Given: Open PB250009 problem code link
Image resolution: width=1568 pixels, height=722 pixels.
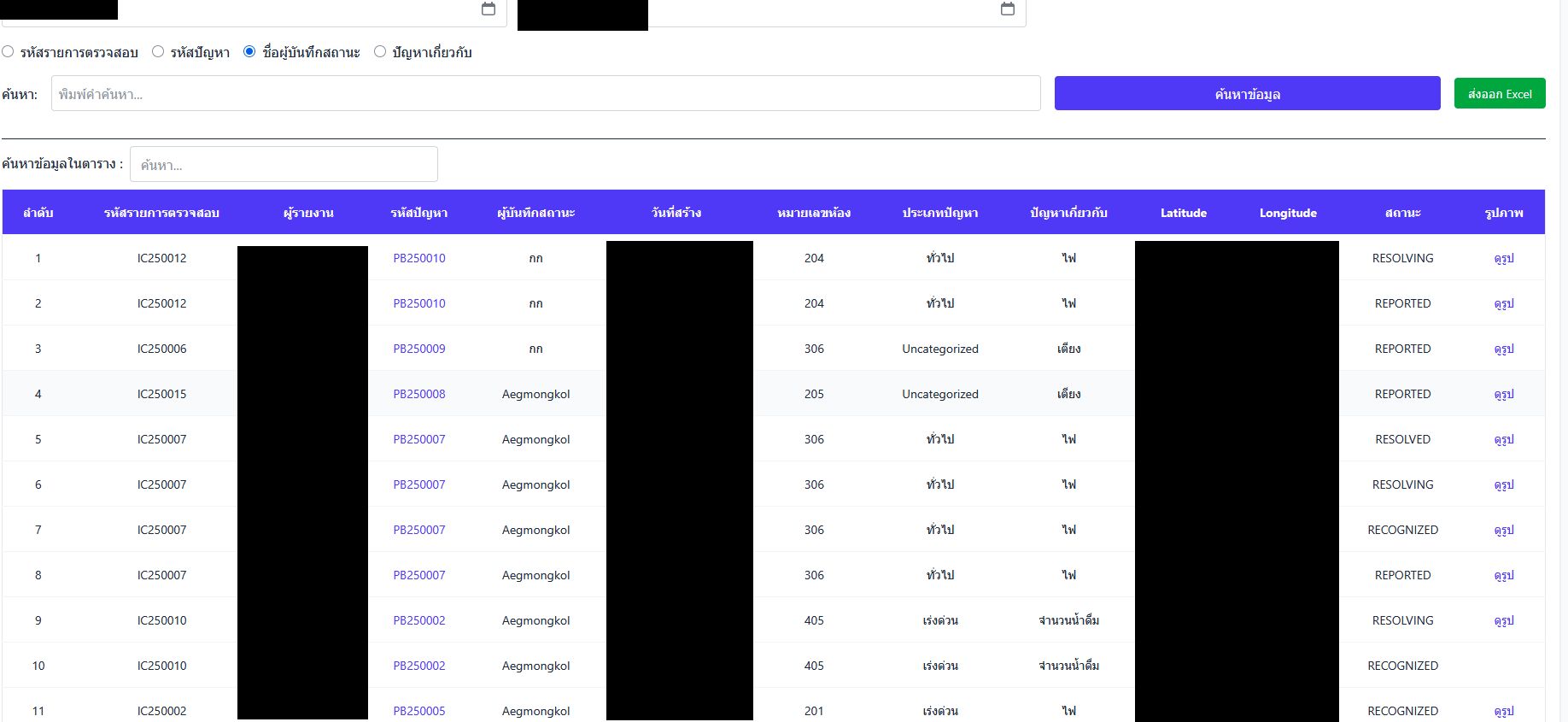Looking at the screenshot, I should tap(418, 349).
